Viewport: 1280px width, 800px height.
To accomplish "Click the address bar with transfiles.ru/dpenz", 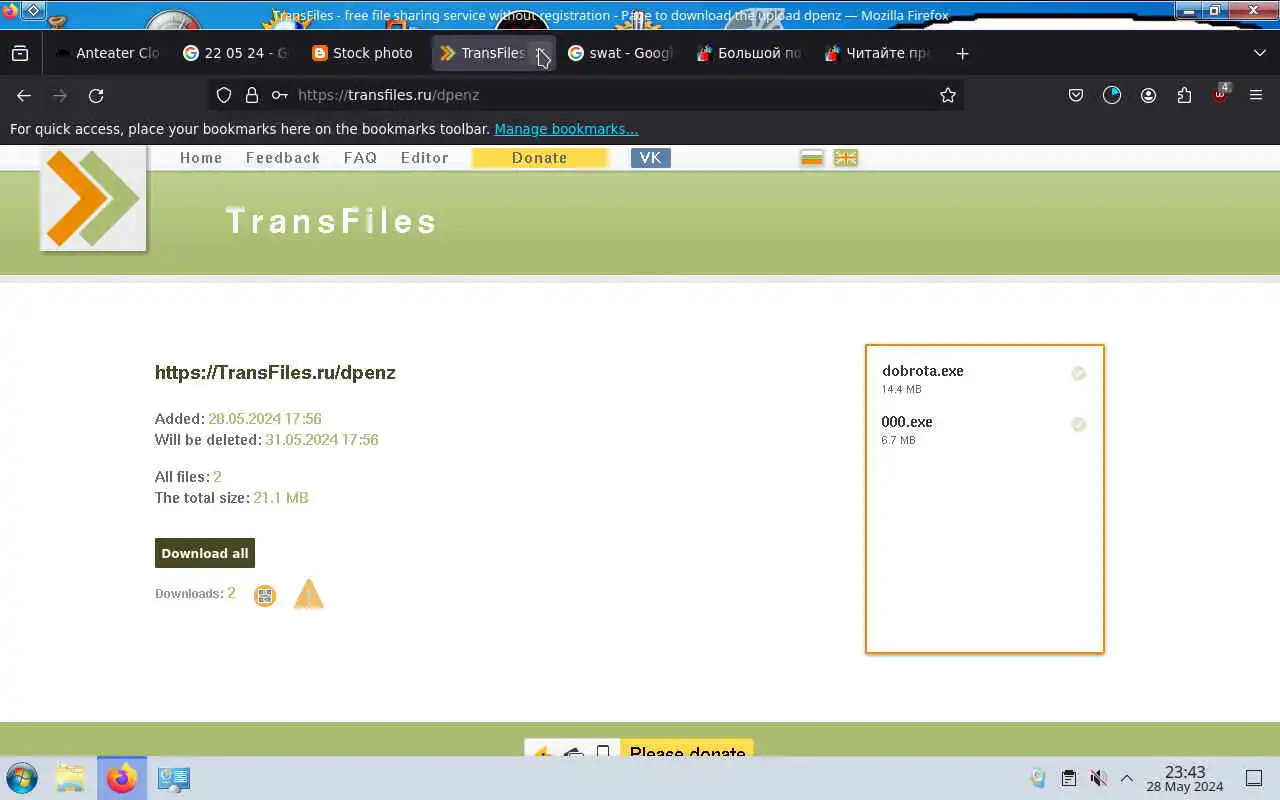I will [585, 95].
